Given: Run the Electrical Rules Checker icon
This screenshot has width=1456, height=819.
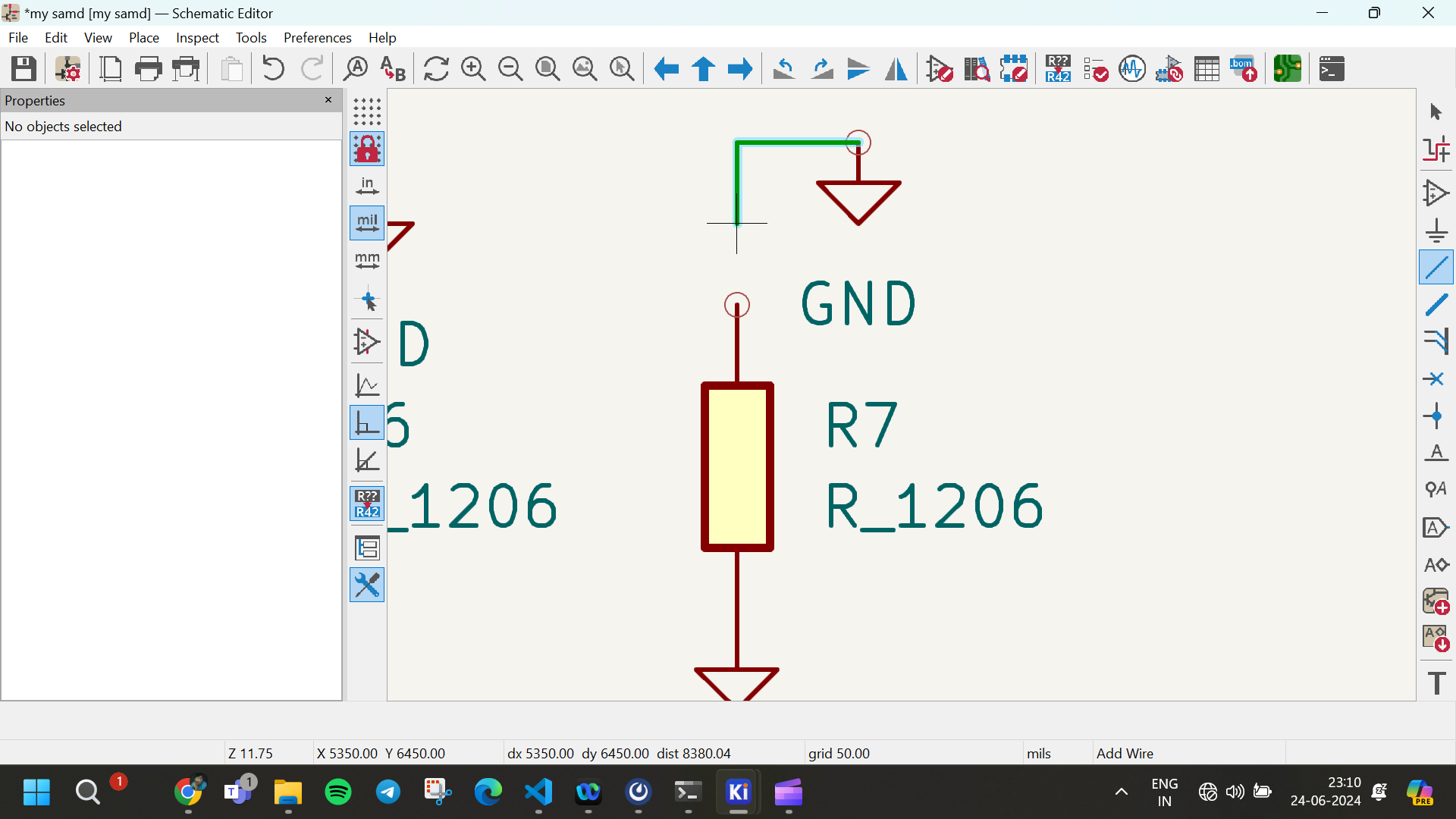Looking at the screenshot, I should (1096, 69).
